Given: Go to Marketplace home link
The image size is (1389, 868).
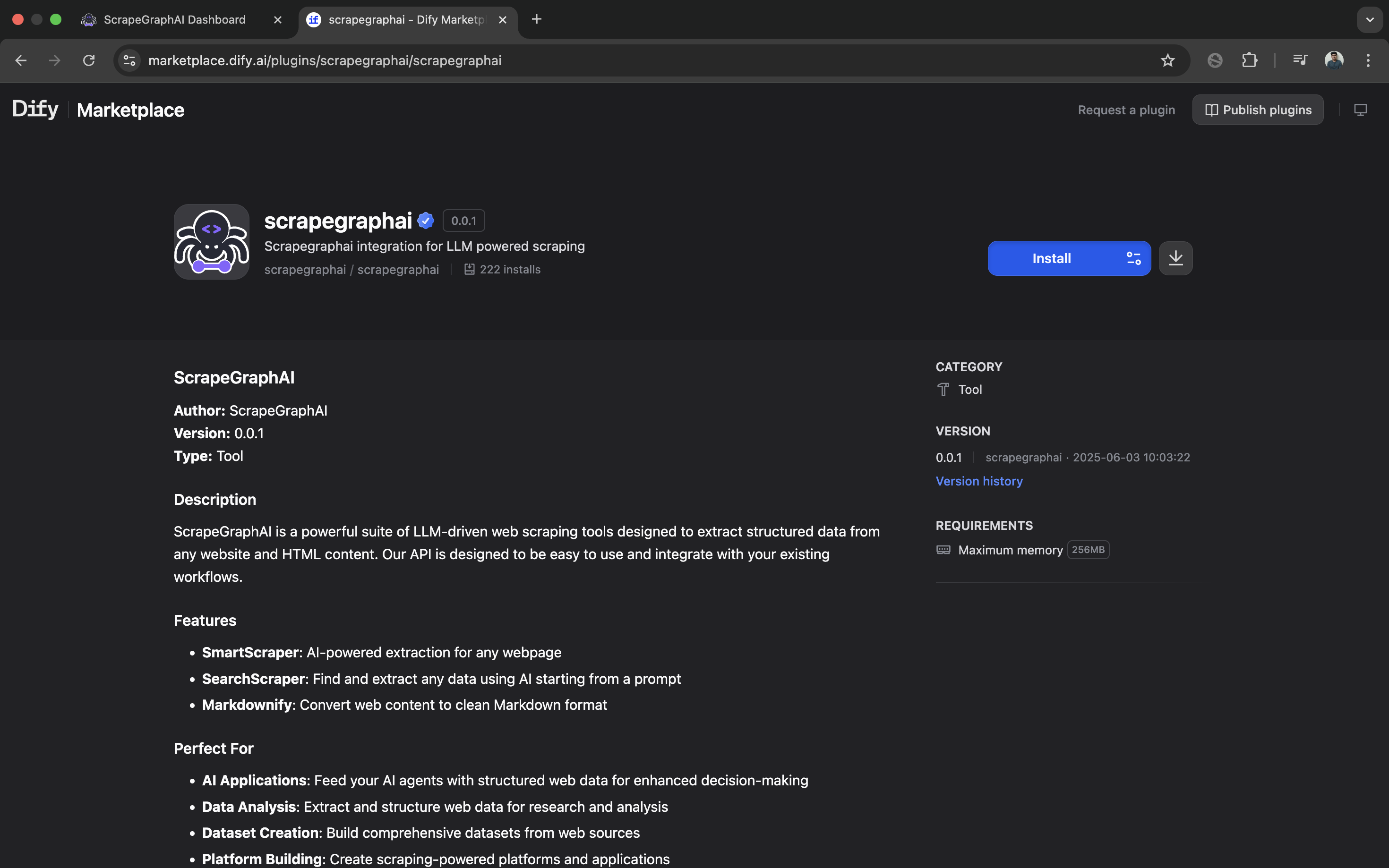Looking at the screenshot, I should [x=130, y=110].
